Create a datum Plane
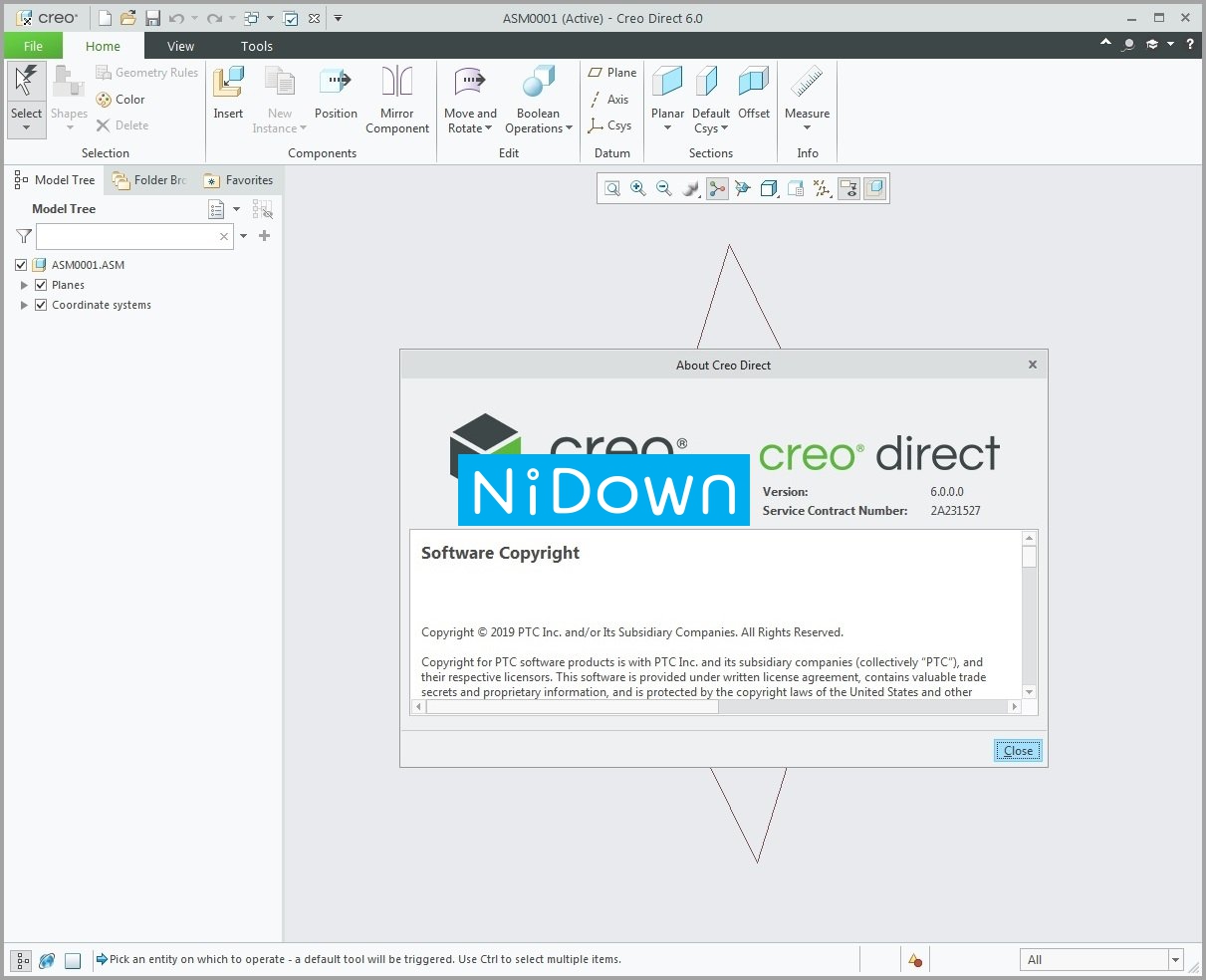 click(x=611, y=73)
